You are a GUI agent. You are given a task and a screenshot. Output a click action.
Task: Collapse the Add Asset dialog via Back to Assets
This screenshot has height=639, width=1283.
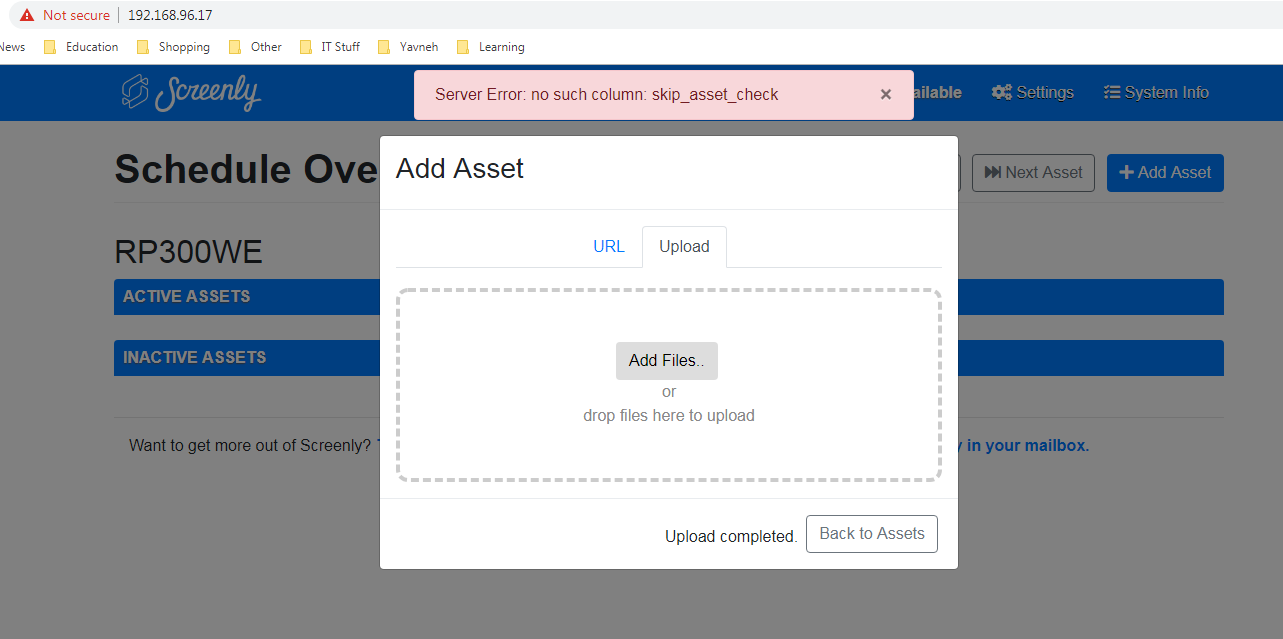871,533
